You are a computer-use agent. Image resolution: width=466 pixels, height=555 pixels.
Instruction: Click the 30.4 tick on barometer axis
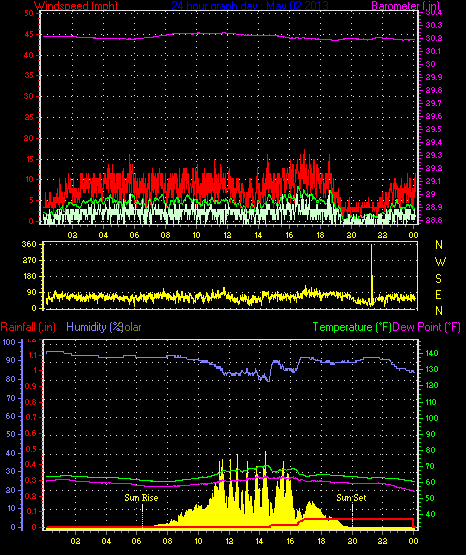tap(433, 13)
